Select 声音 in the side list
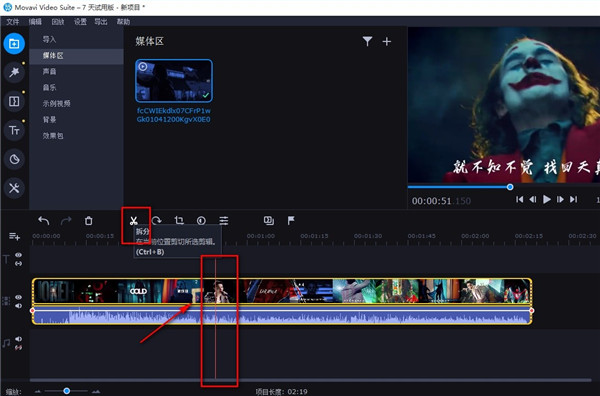Viewport: 600px width, 396px height. tap(76, 72)
